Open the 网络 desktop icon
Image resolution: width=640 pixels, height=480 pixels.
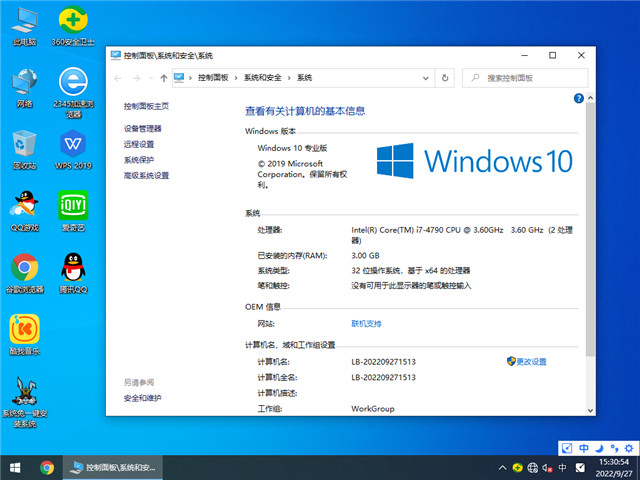[24, 87]
